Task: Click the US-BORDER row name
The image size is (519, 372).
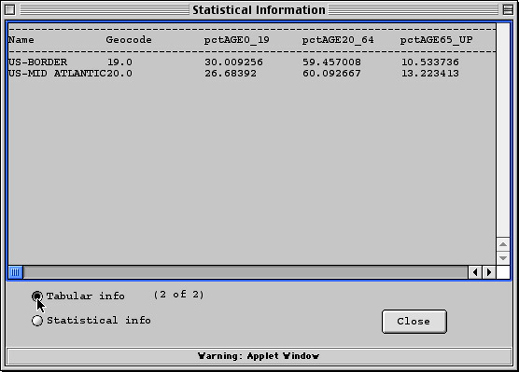Action: click(38, 62)
